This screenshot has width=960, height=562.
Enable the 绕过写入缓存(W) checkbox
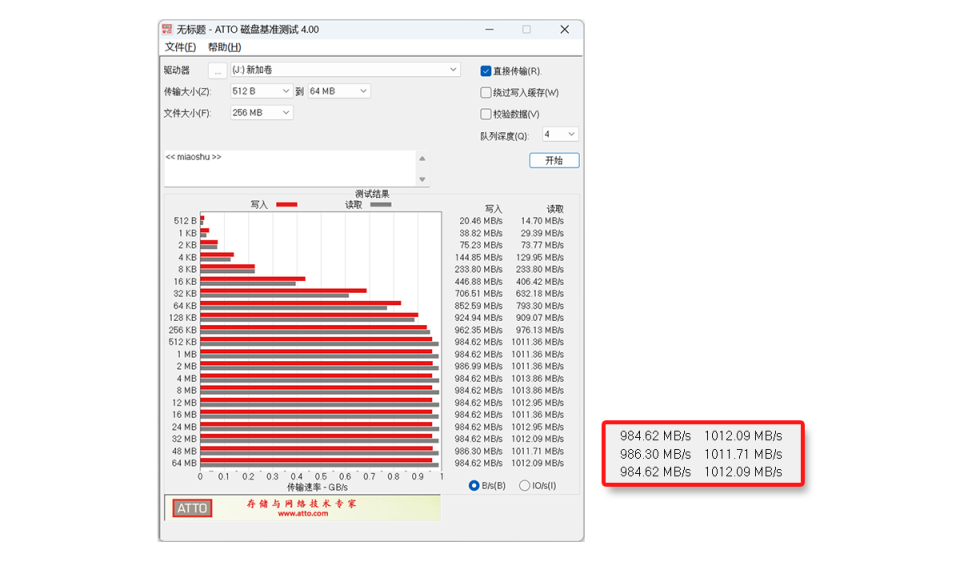(486, 92)
